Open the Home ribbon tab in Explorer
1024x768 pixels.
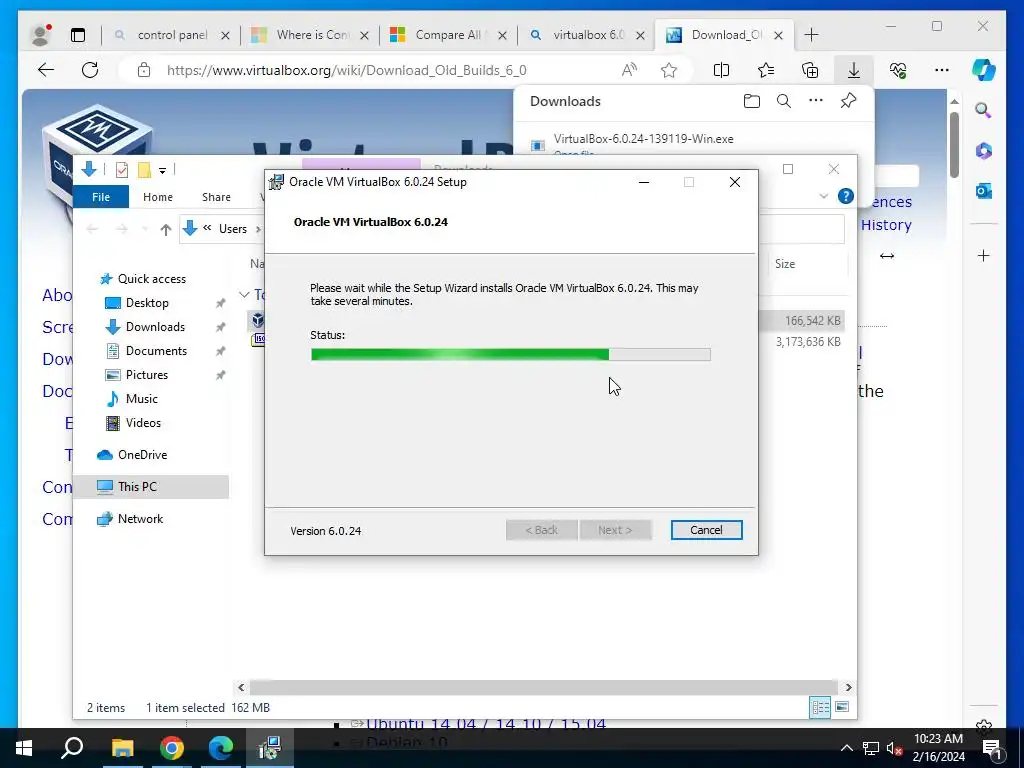click(x=158, y=197)
